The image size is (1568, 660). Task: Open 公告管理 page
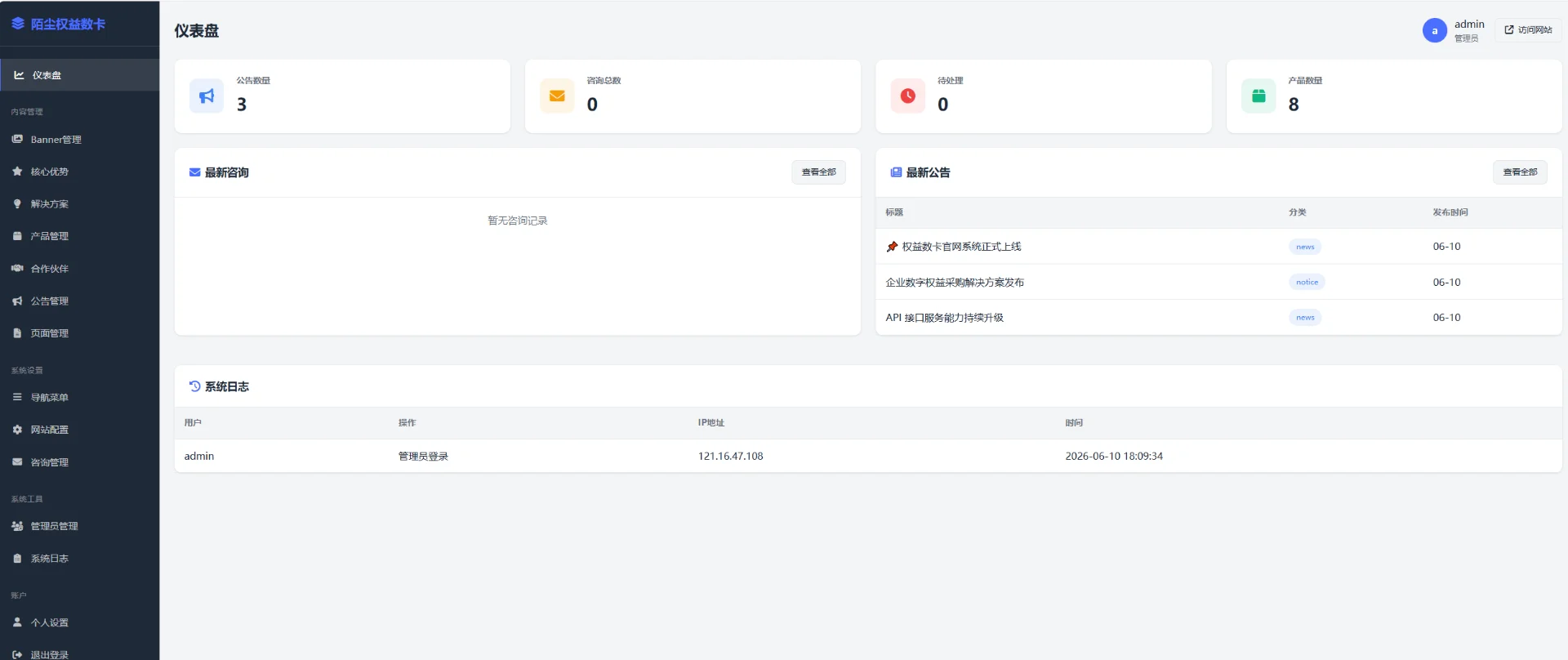[80, 301]
